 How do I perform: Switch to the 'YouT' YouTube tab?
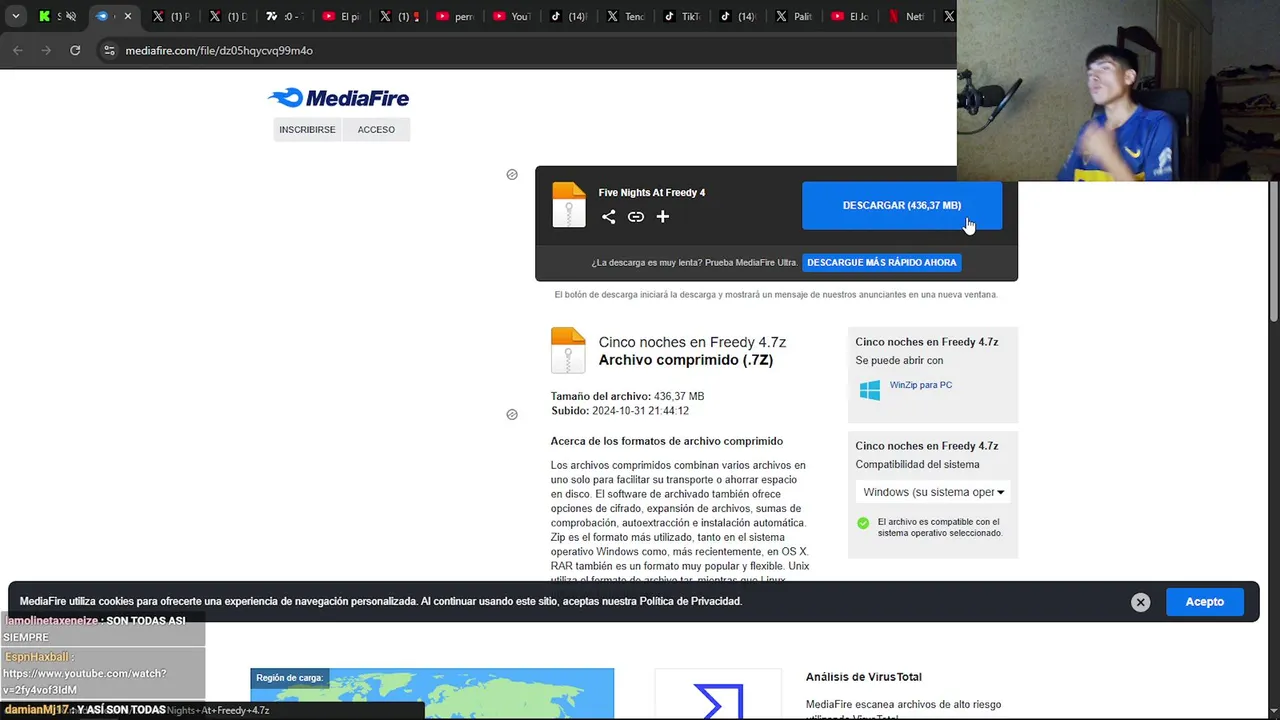(x=511, y=16)
